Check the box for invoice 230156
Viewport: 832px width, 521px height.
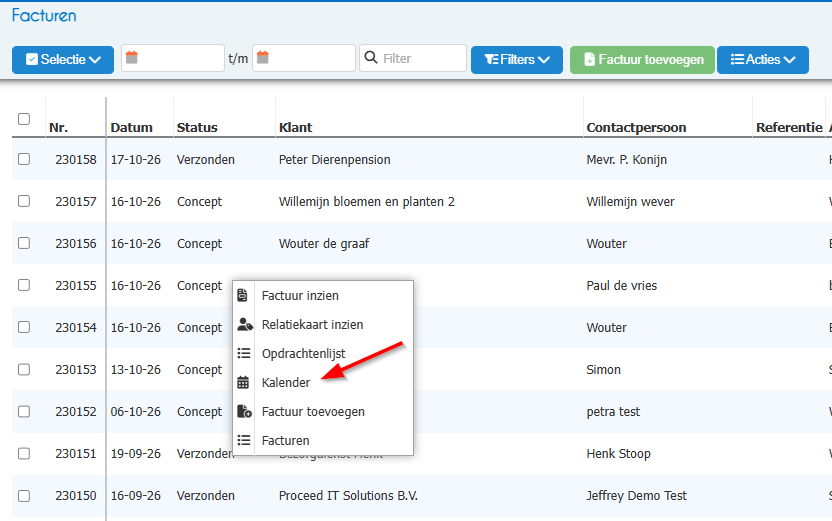[x=24, y=243]
